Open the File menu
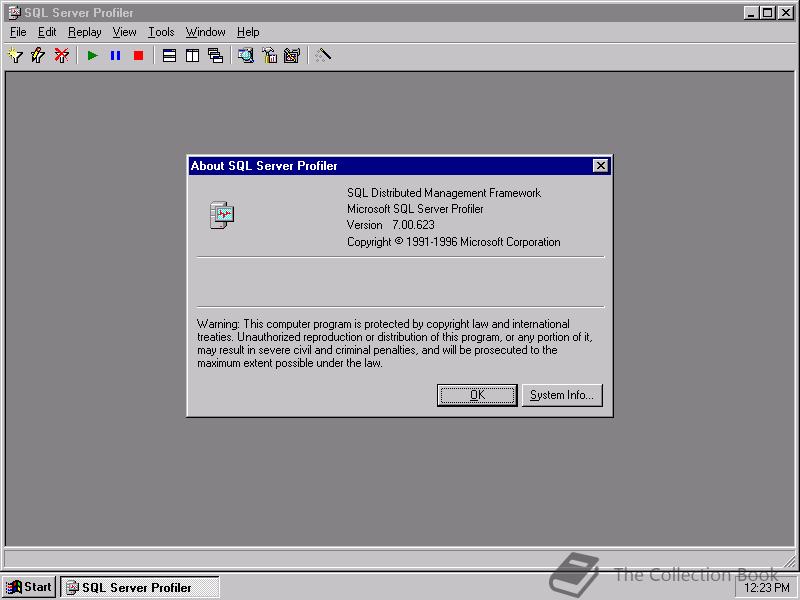This screenshot has height=600, width=800. click(x=18, y=32)
